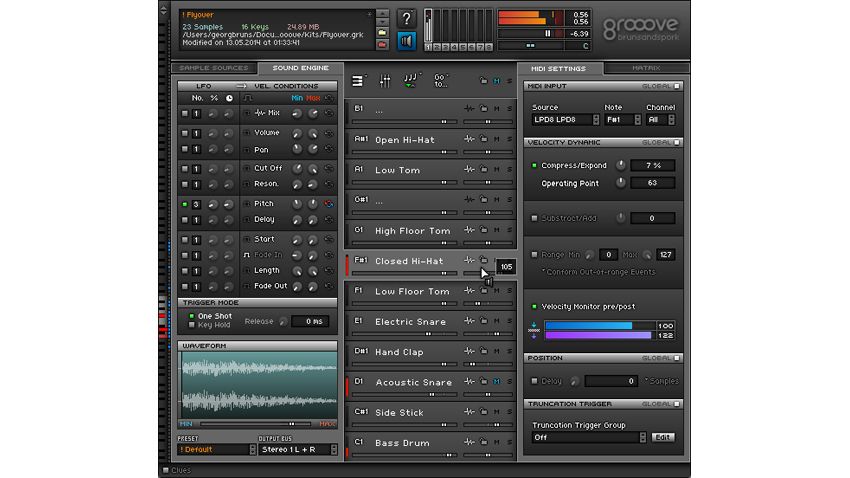Click Volume row reset icon
Viewport: 850px width, 478px height.
tap(329, 133)
